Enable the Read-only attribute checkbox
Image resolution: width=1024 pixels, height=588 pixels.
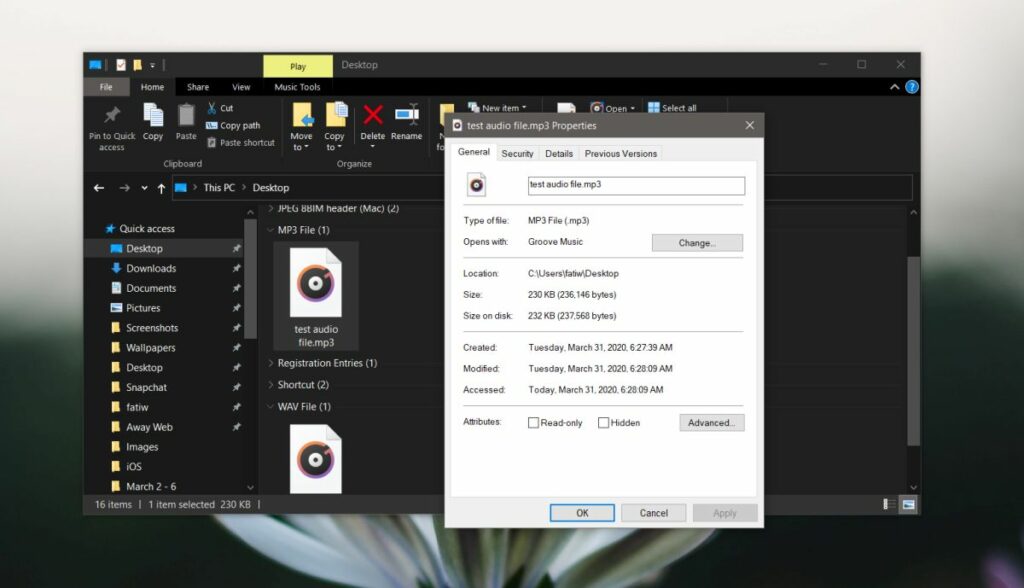(534, 422)
